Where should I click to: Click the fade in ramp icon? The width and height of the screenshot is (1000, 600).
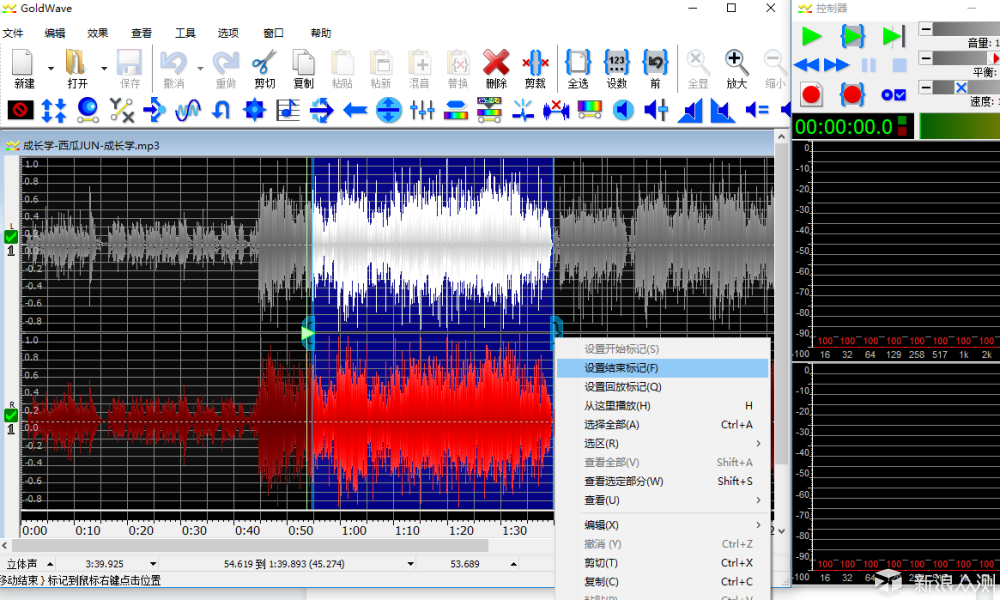click(x=690, y=110)
